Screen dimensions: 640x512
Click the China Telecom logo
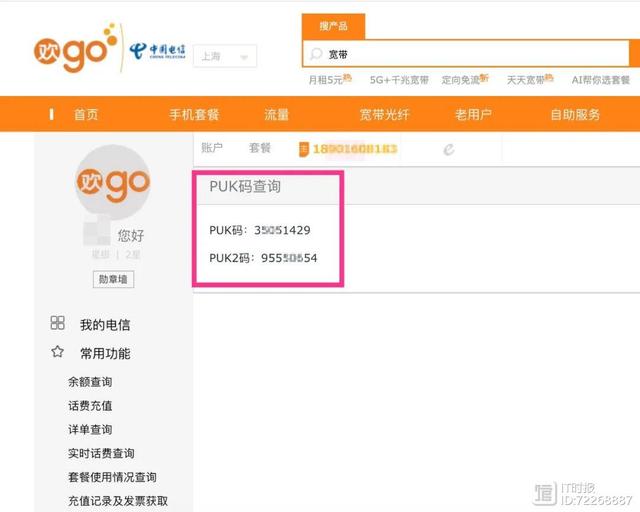pyautogui.click(x=158, y=51)
